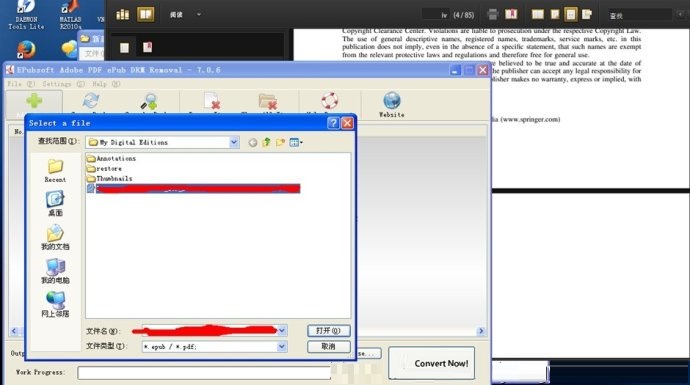Click the Work Progress bar
The height and width of the screenshot is (385, 690).
[204, 373]
